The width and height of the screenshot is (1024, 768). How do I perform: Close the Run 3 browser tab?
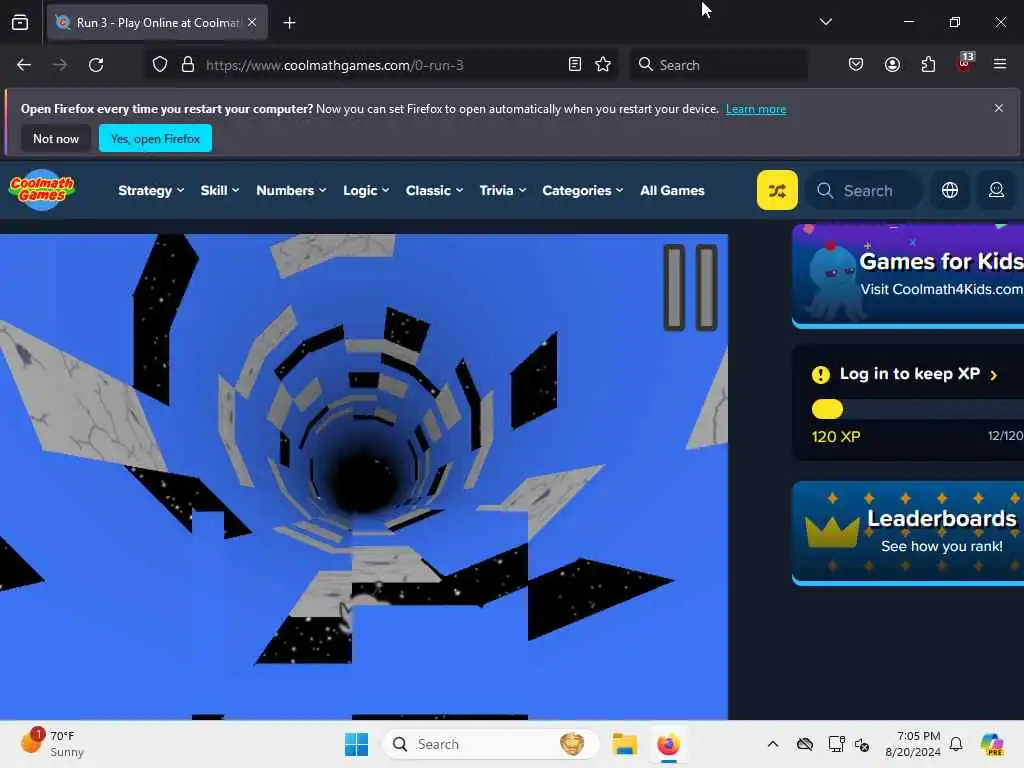coord(252,22)
